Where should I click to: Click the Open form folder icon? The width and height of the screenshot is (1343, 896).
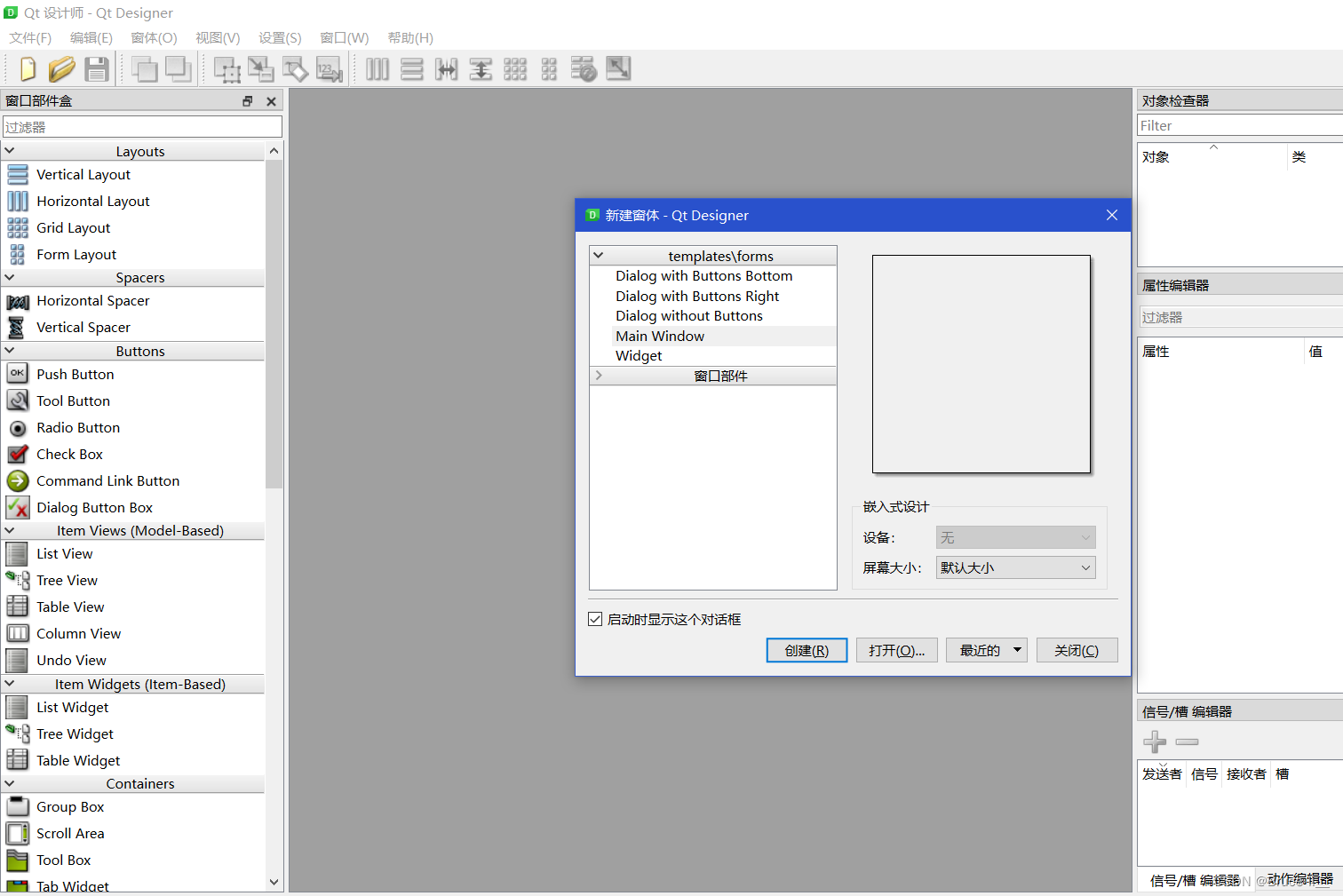coord(61,68)
